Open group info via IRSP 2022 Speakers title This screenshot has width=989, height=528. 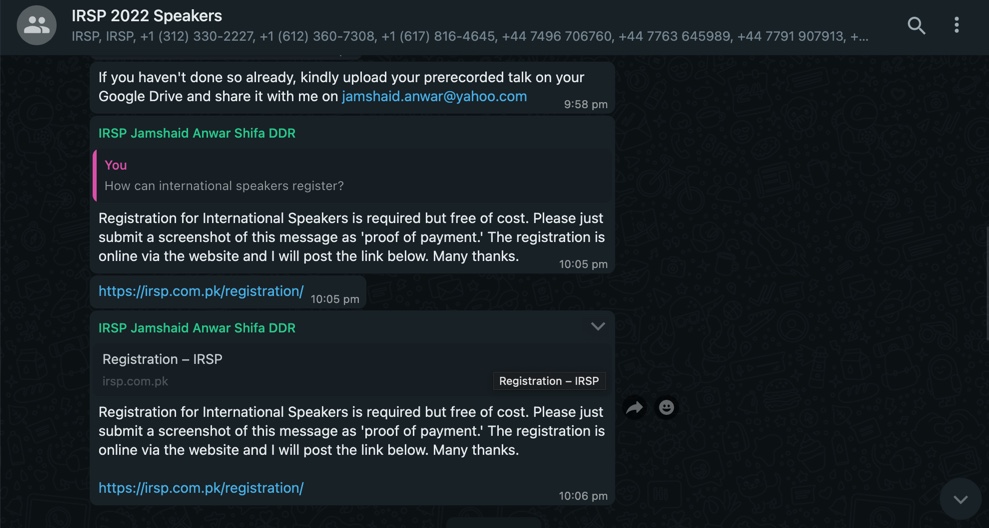[x=147, y=16]
